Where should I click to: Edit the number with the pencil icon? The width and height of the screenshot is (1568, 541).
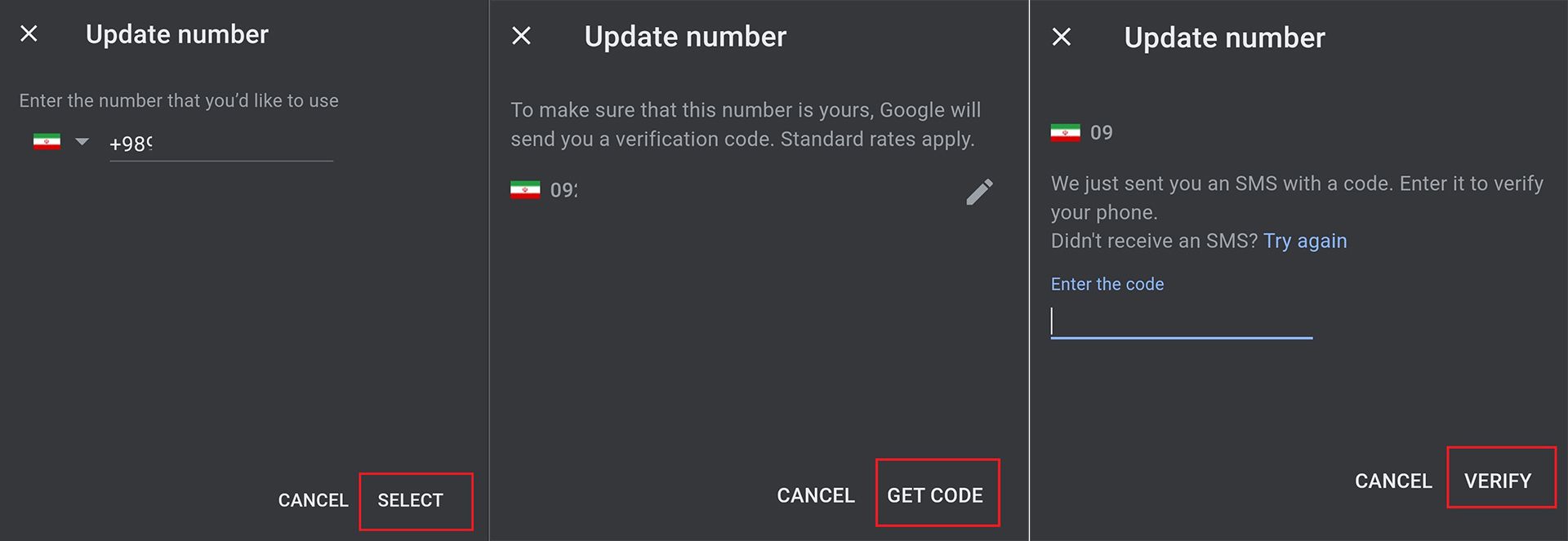click(979, 192)
